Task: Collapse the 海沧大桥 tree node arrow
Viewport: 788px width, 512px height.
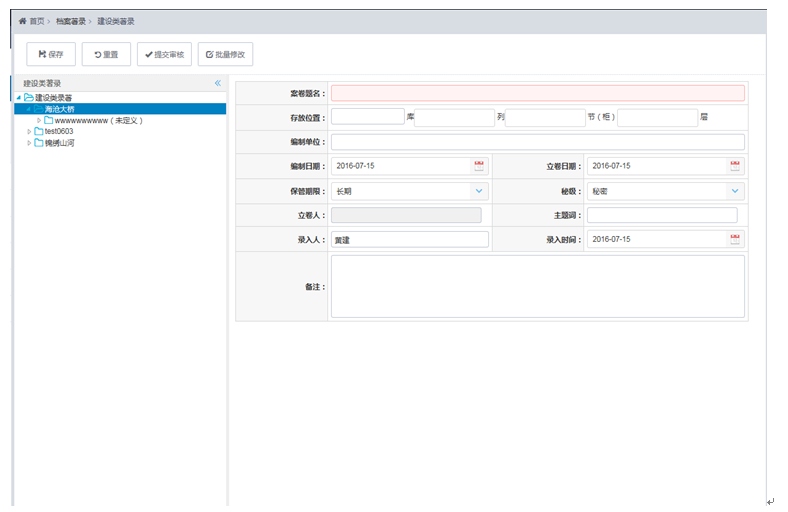Action: pyautogui.click(x=29, y=109)
